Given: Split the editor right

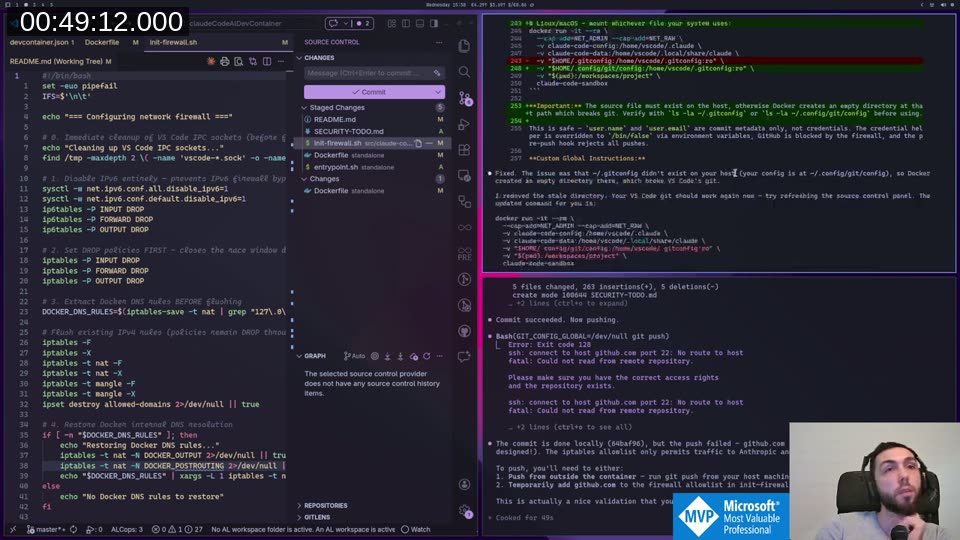Looking at the screenshot, I should click(267, 61).
